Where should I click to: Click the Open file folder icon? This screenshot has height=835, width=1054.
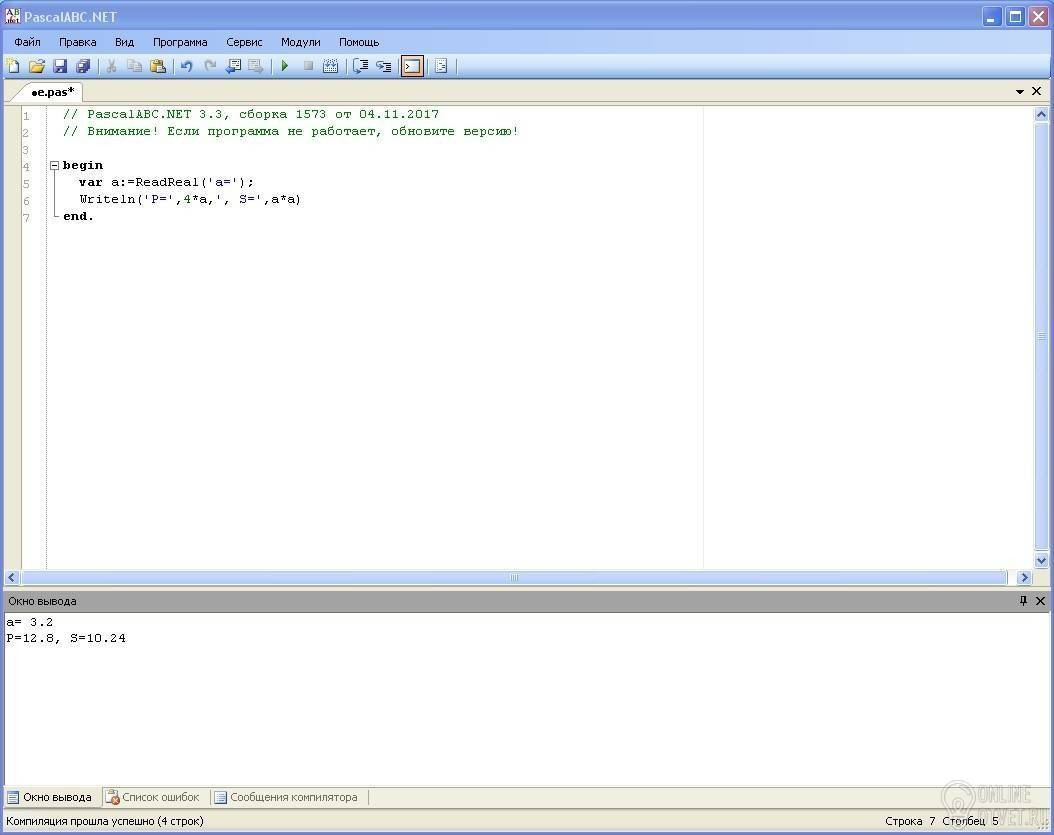point(37,66)
